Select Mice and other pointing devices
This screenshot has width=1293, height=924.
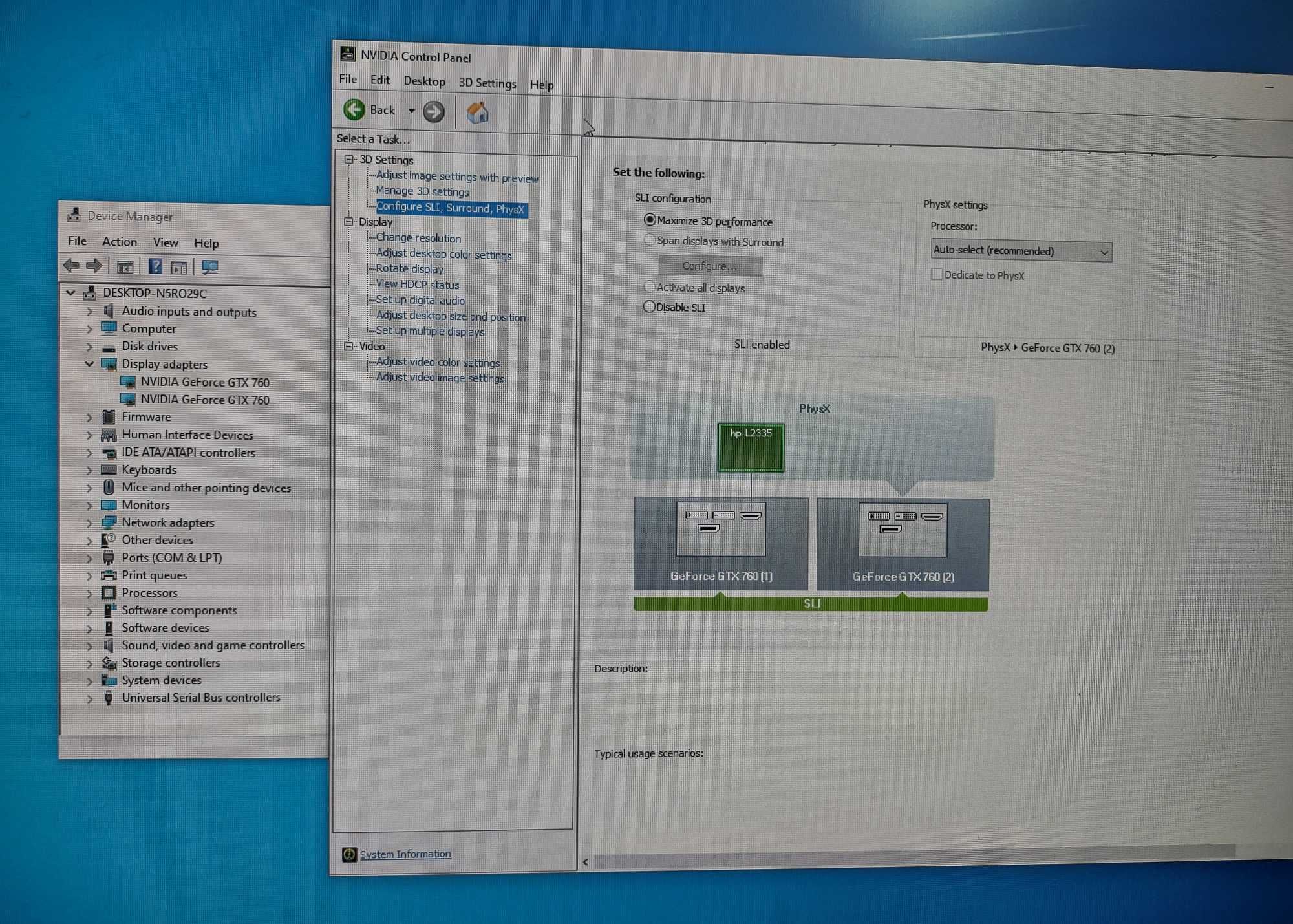click(206, 488)
